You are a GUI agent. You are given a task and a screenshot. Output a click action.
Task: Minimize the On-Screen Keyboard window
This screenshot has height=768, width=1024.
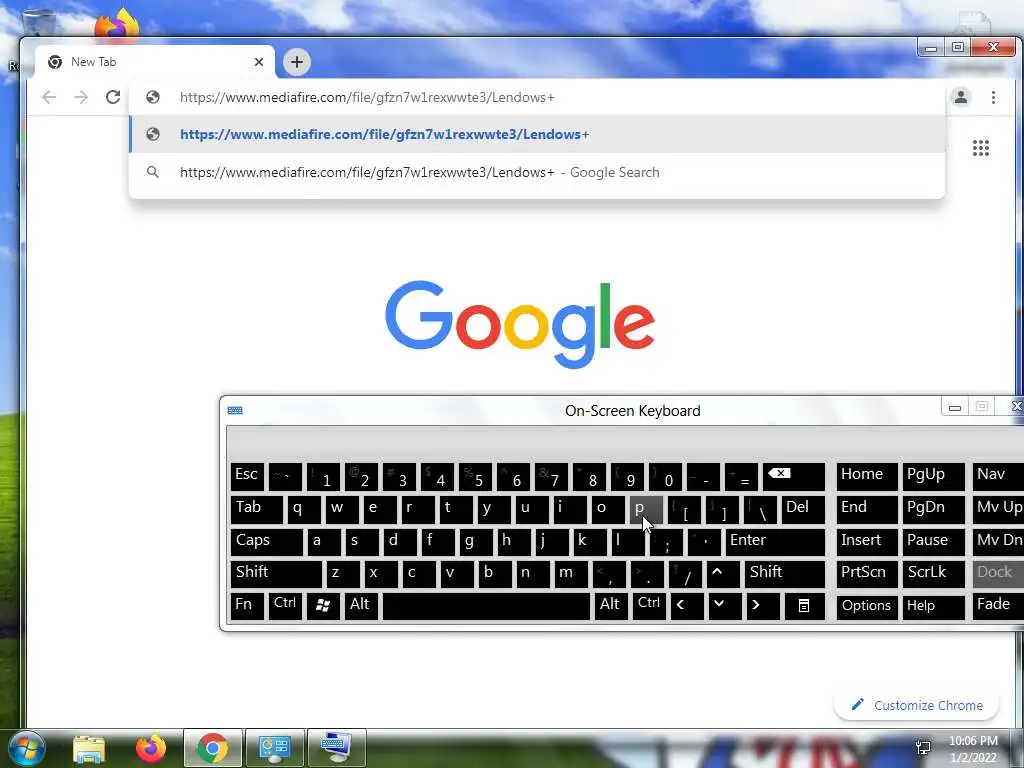[x=954, y=408]
